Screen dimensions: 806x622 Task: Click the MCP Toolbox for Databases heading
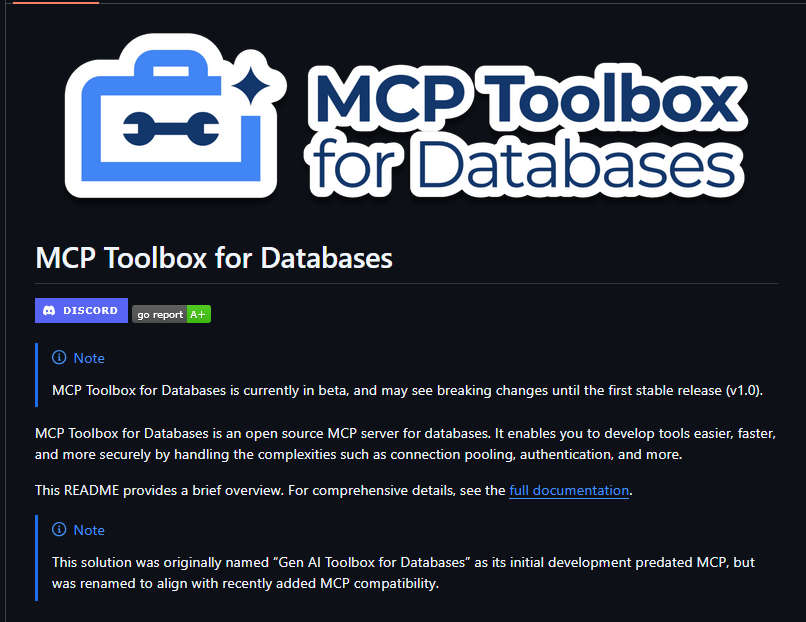click(x=214, y=258)
